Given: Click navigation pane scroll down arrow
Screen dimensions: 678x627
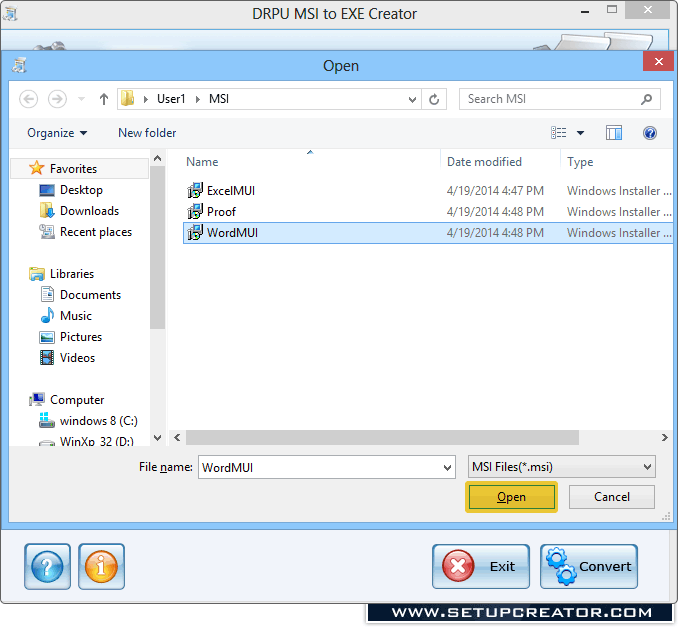Looking at the screenshot, I should [x=158, y=438].
